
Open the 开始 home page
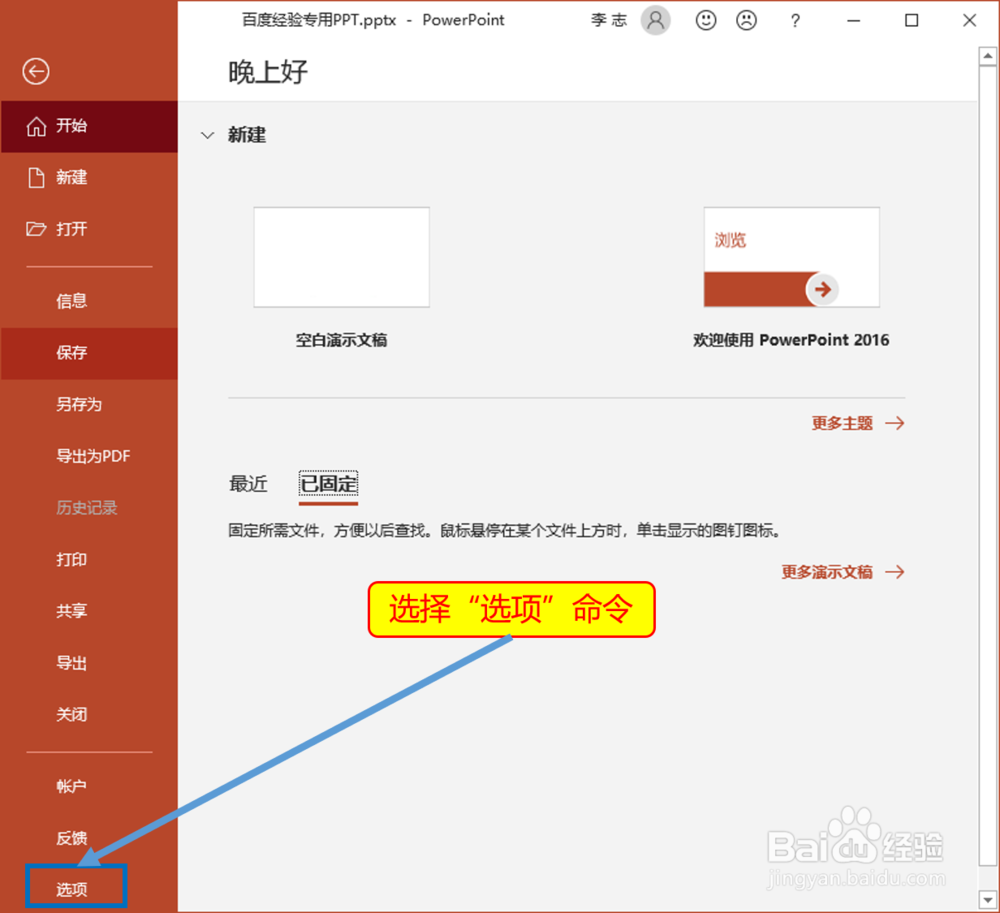pyautogui.click(x=89, y=126)
